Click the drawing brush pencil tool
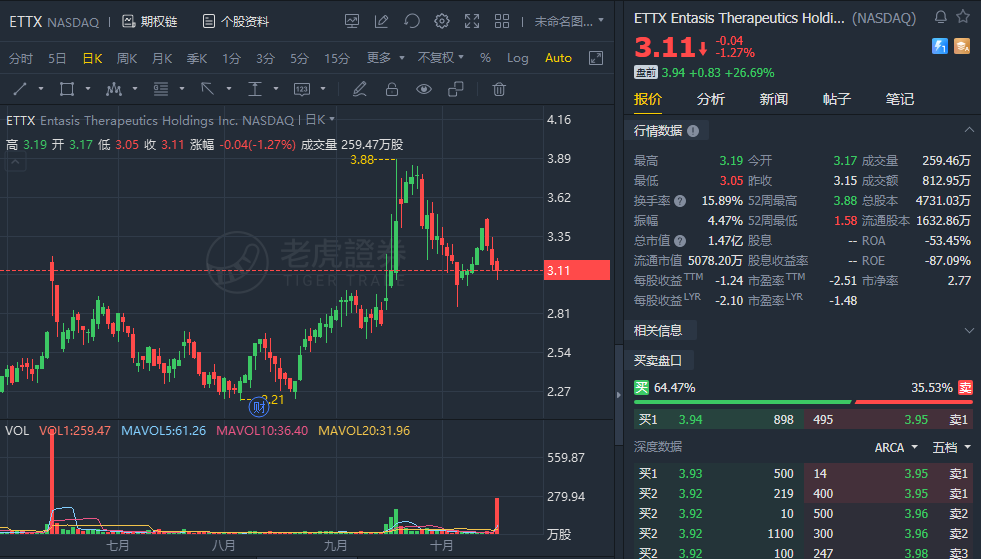 click(x=359, y=90)
